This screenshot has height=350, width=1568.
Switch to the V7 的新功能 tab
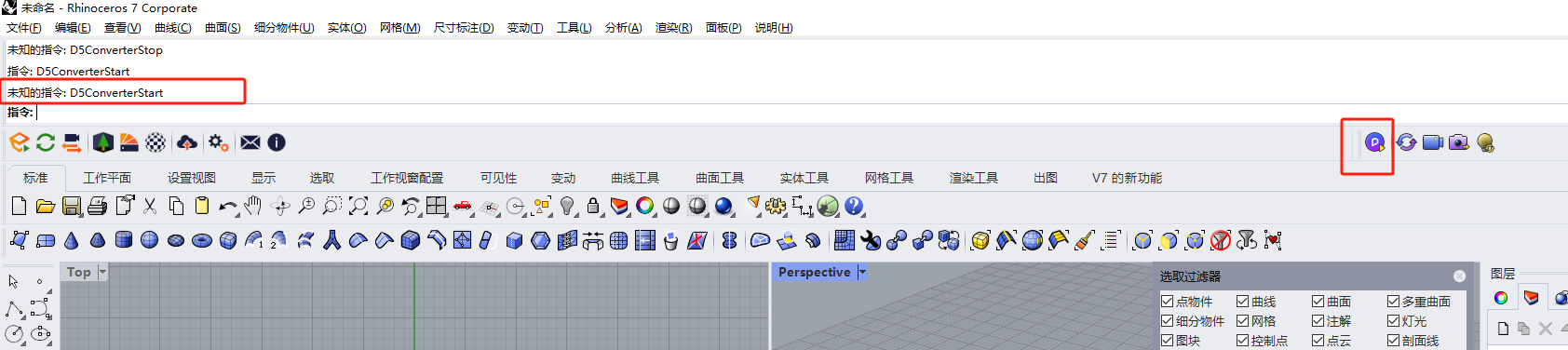coord(1127,178)
